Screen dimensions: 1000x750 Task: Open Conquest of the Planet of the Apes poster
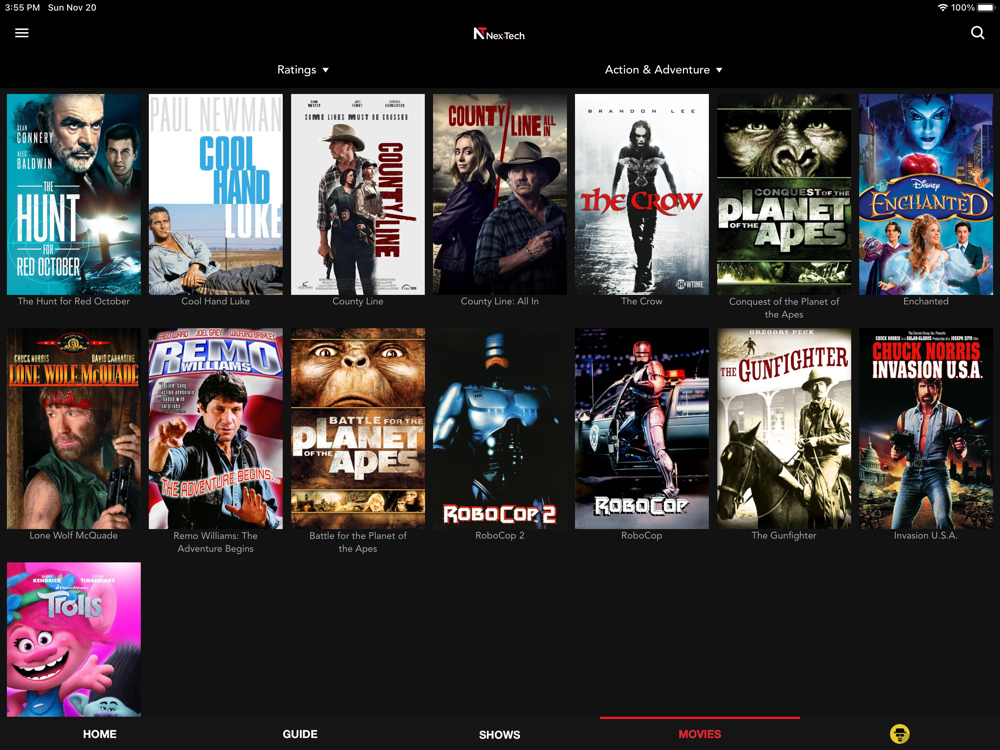coord(784,195)
